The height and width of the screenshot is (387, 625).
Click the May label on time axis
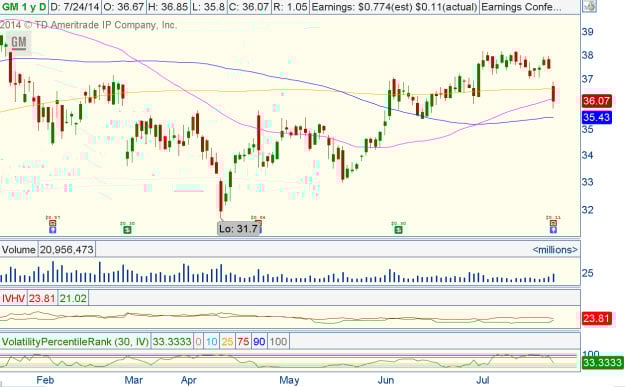(289, 380)
